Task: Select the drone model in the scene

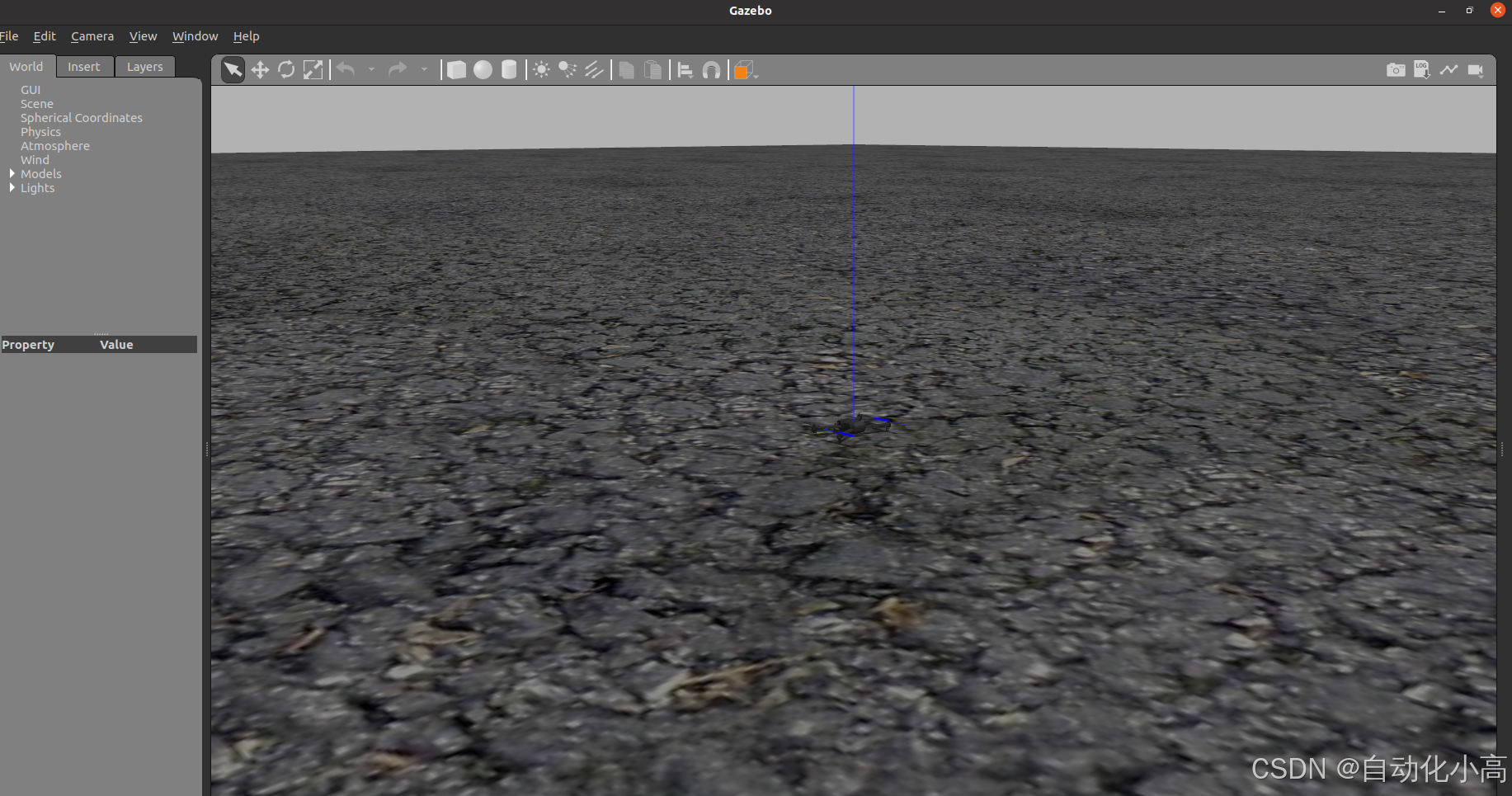Action: [x=853, y=426]
